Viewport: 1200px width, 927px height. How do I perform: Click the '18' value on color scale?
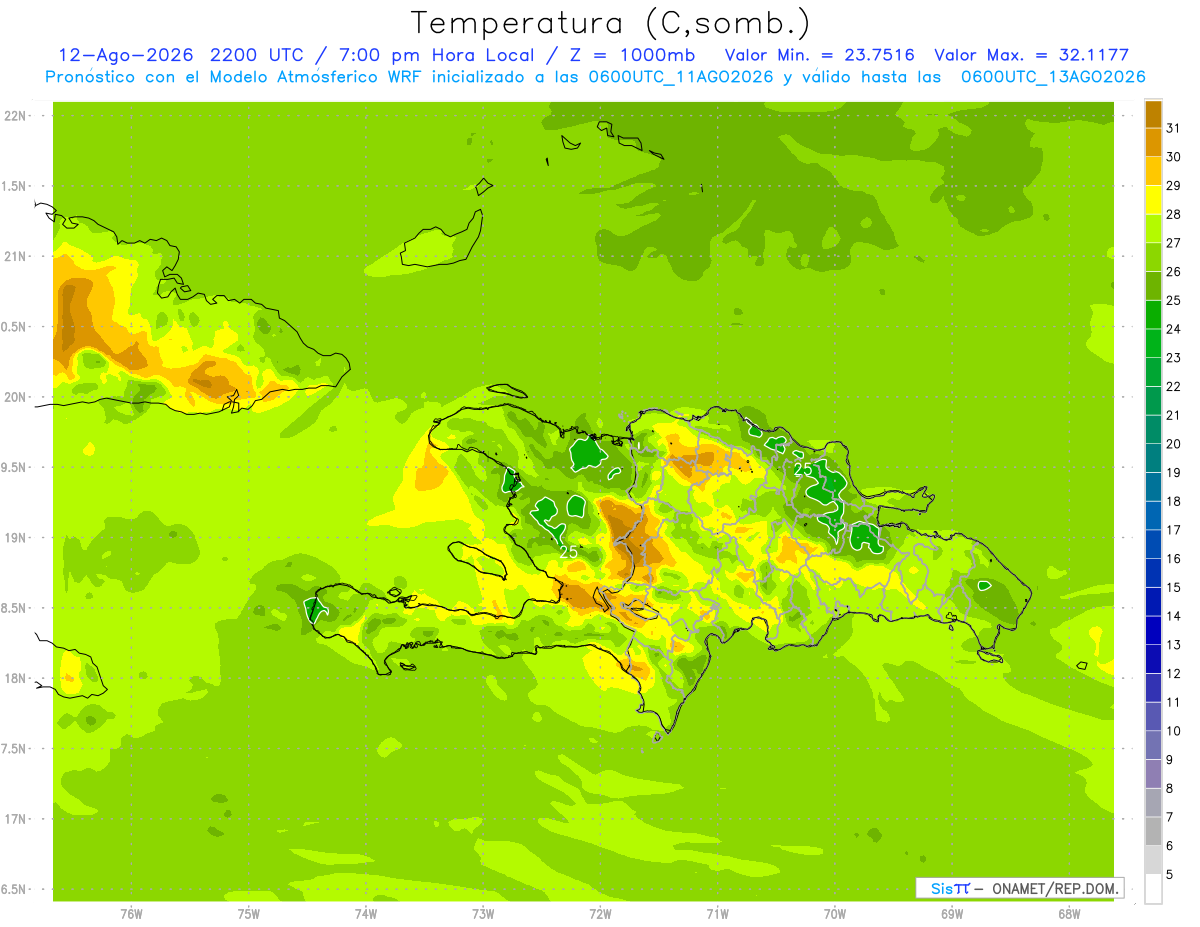coord(1174,501)
